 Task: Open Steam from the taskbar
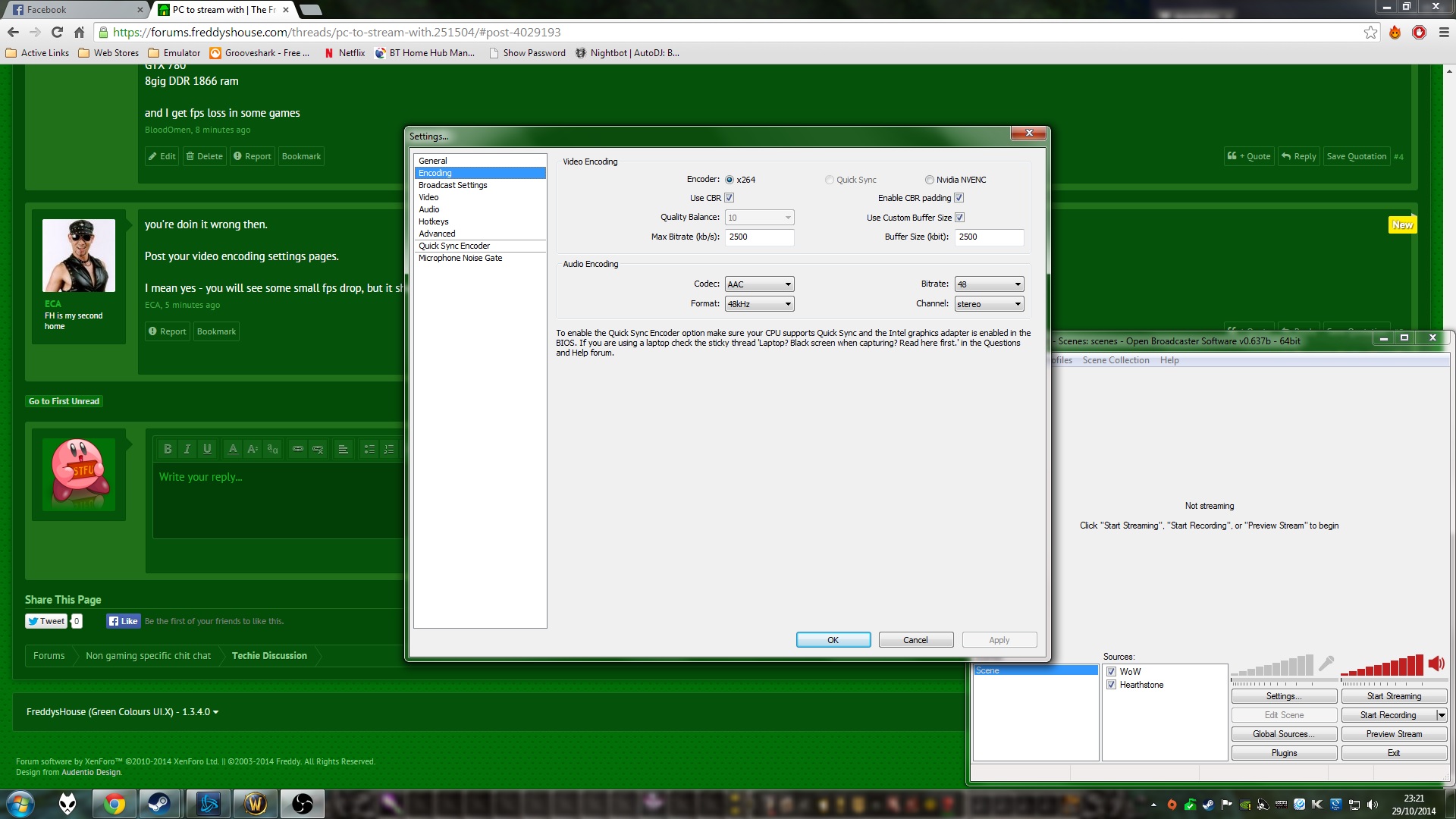click(x=159, y=804)
